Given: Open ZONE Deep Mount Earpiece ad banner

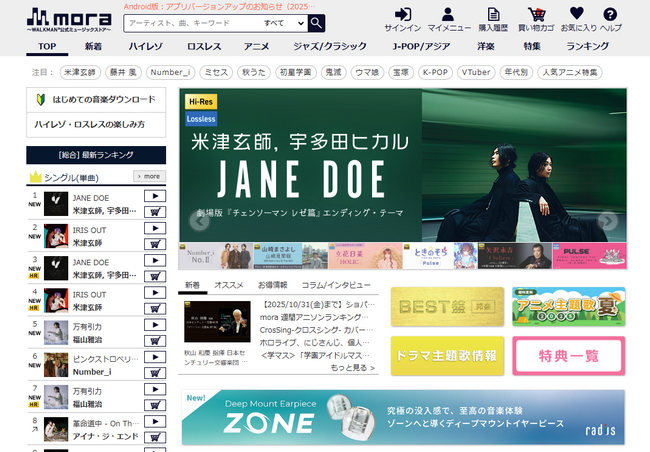Looking at the screenshot, I should (403, 417).
